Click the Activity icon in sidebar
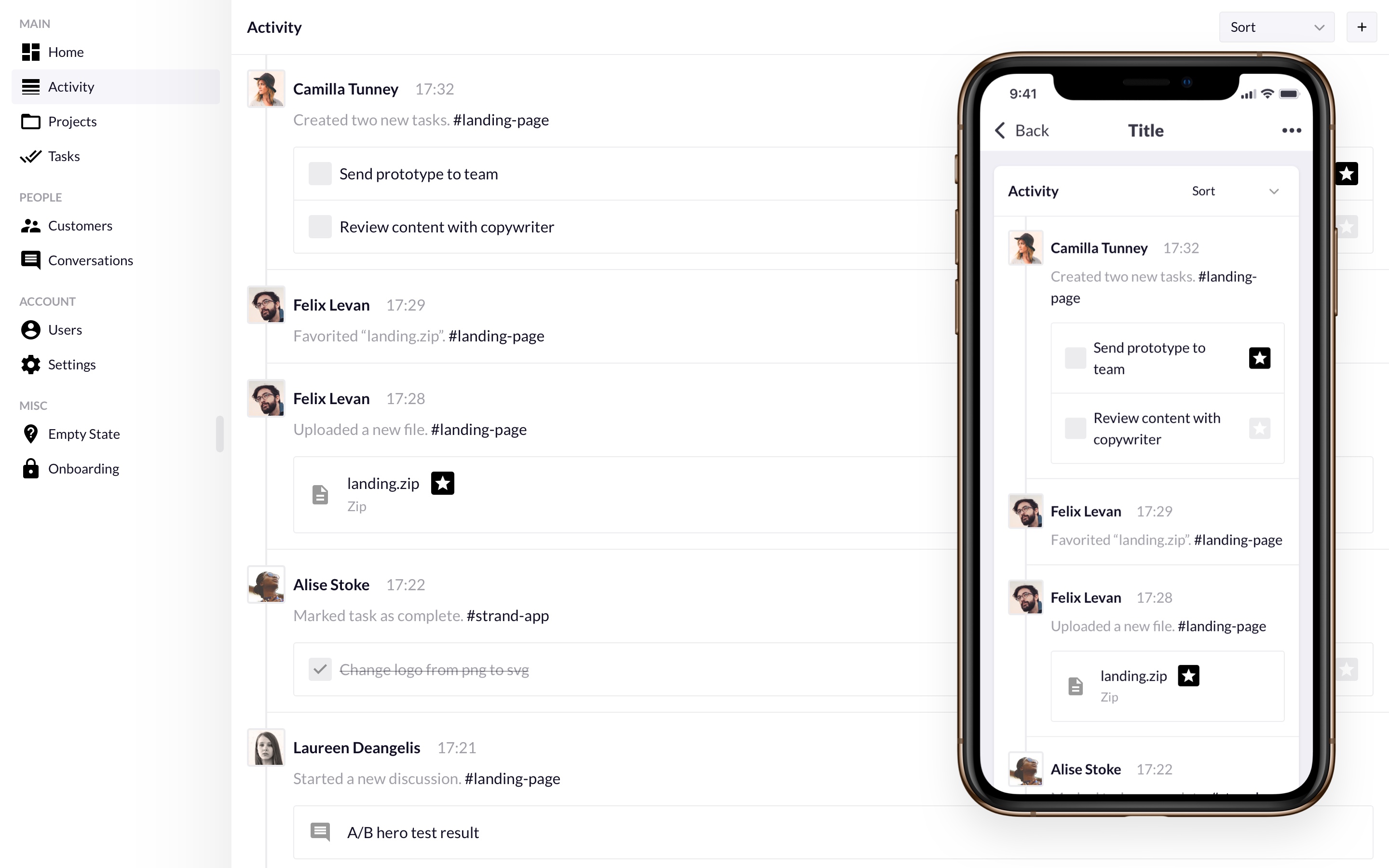 coord(30,87)
